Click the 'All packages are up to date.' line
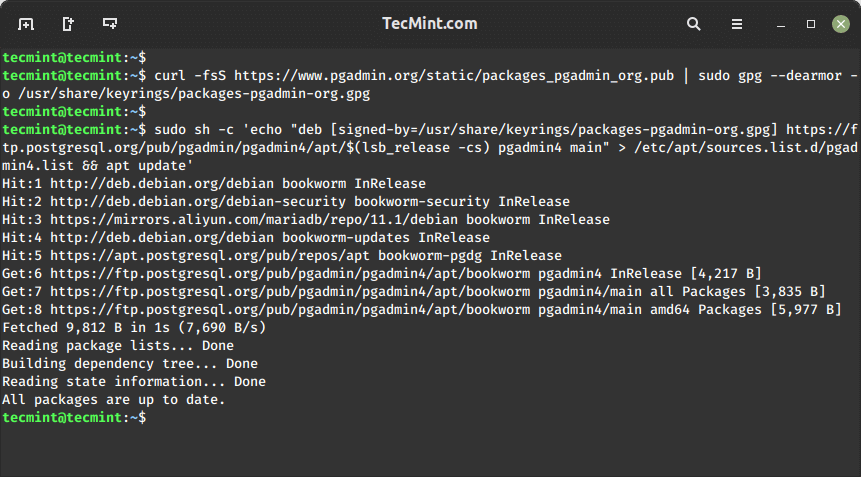The height and width of the screenshot is (477, 861). click(114, 400)
